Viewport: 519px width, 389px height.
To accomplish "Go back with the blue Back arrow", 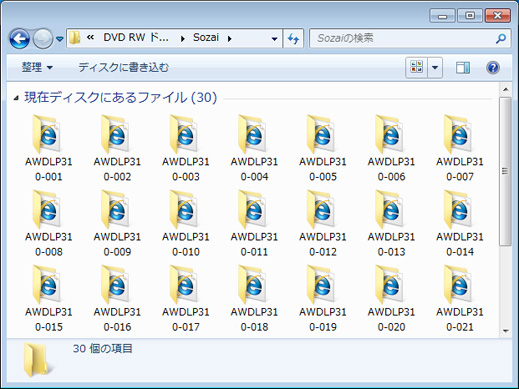I will pyautogui.click(x=19, y=39).
